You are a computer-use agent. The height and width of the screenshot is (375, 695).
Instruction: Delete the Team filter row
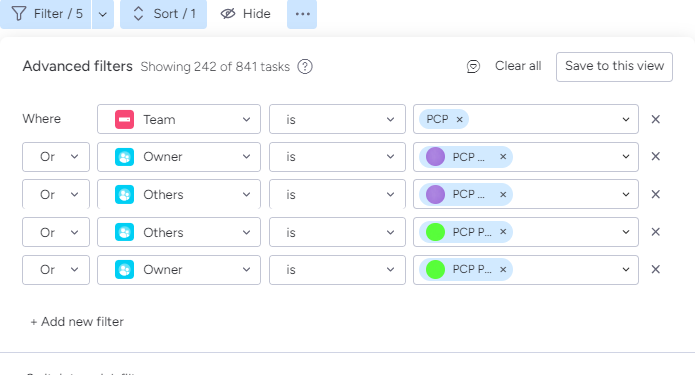[656, 119]
